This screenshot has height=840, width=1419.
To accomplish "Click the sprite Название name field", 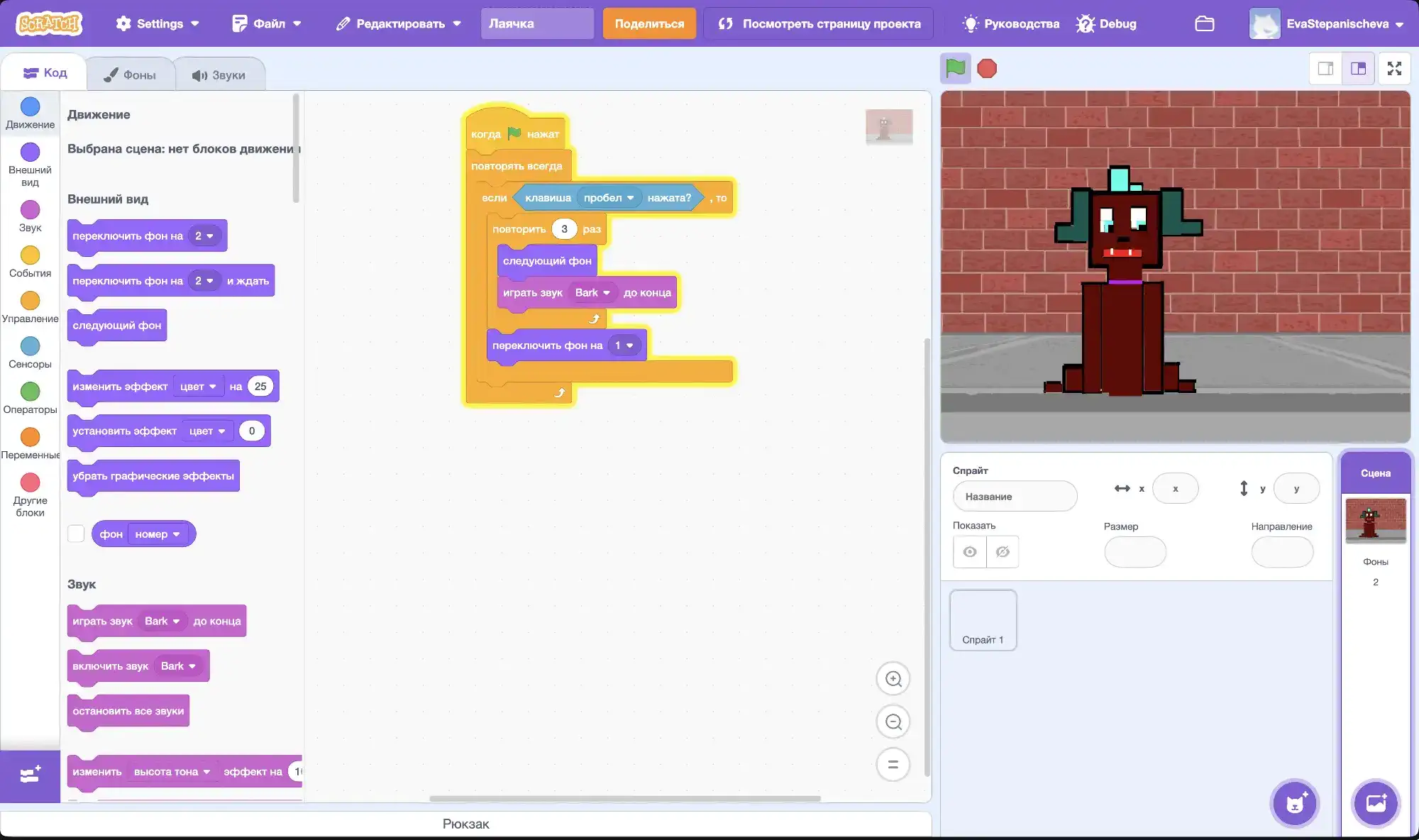I will [1015, 497].
